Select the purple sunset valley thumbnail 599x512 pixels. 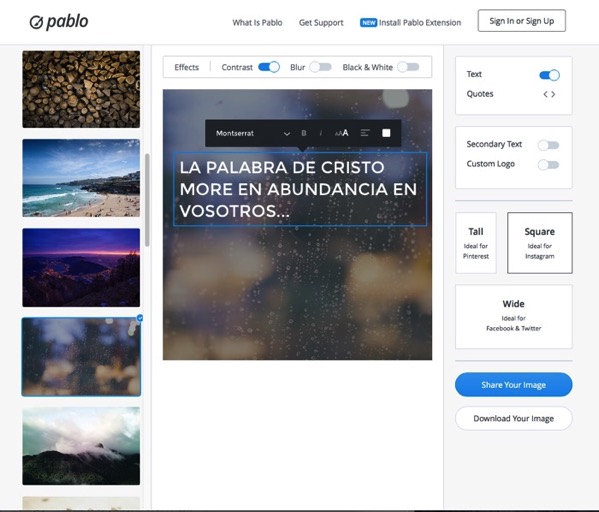point(81,267)
